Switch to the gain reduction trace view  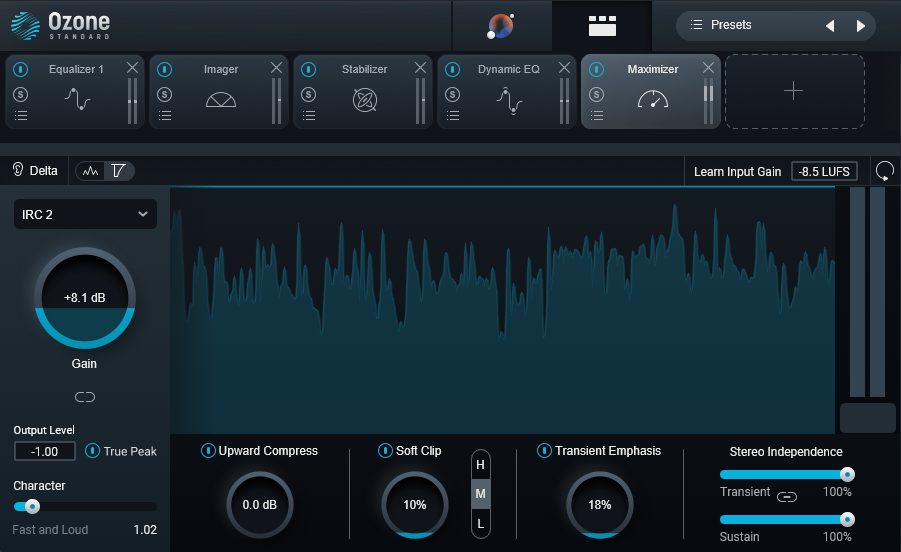(x=119, y=171)
